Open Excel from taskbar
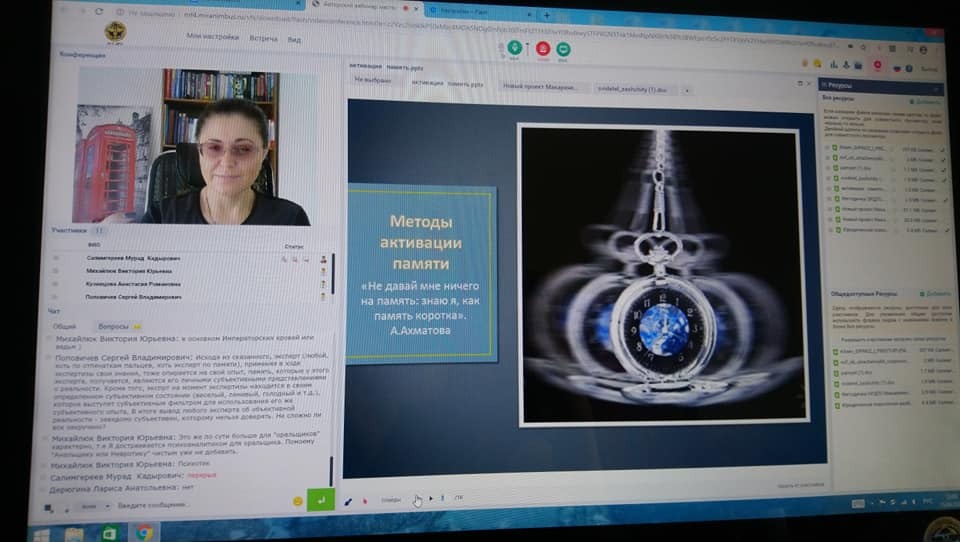This screenshot has width=960, height=542. [110, 533]
